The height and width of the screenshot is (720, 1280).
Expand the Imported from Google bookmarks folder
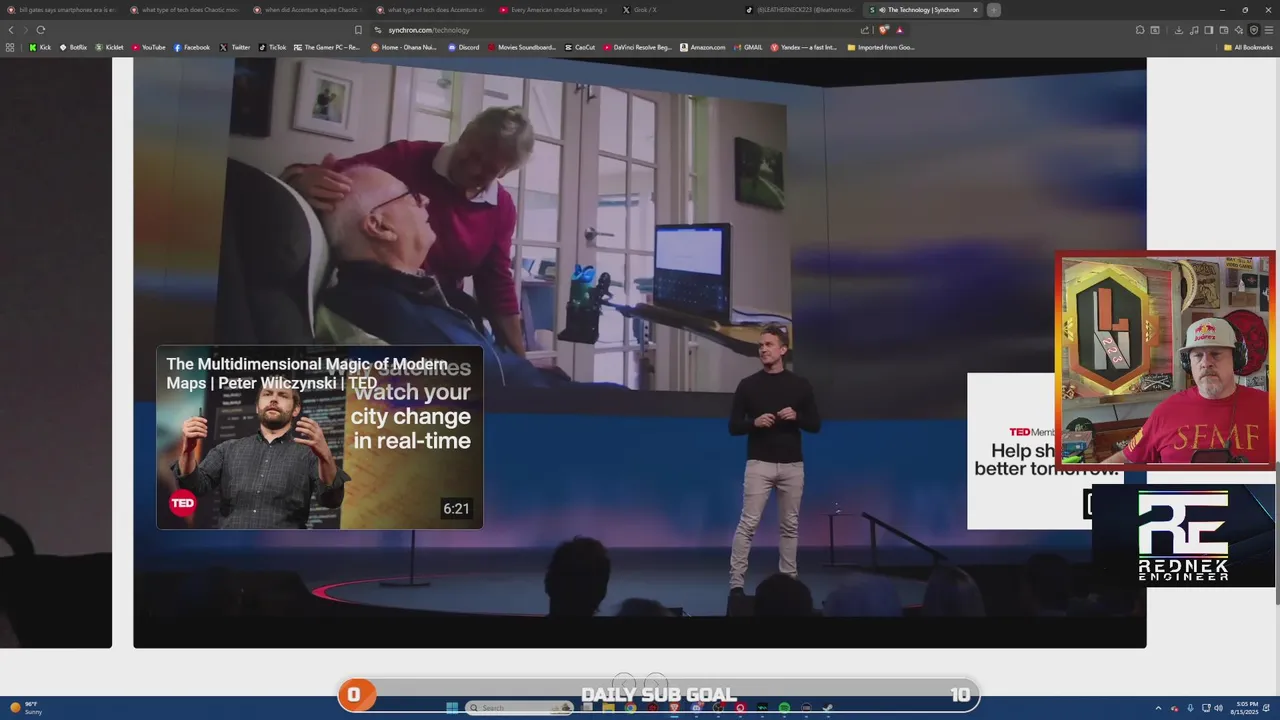(x=881, y=47)
